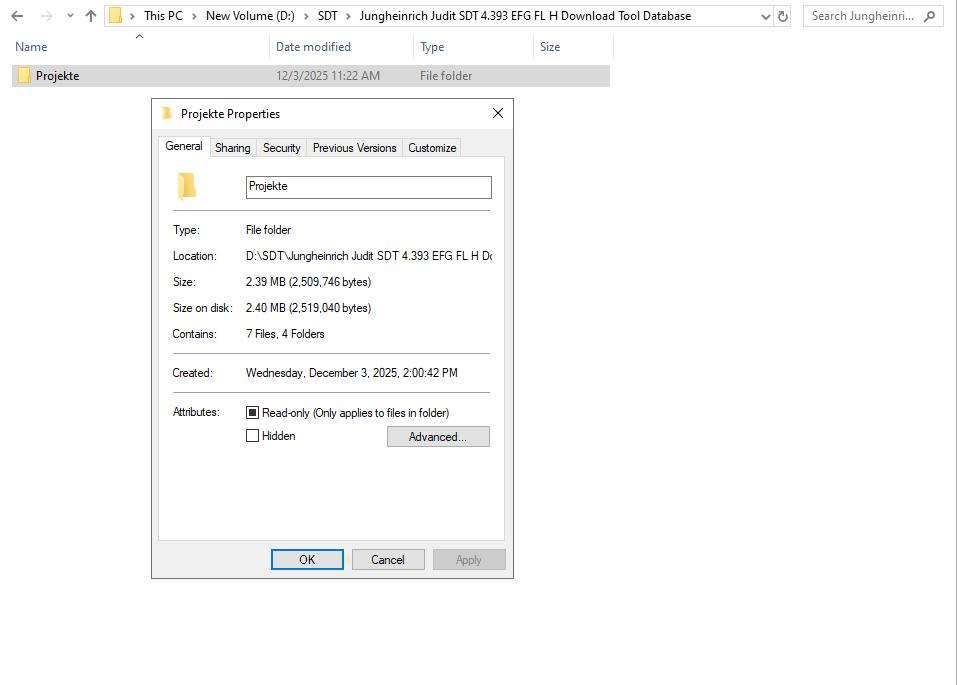Viewport: 957px width, 685px height.
Task: Click the folder icon in the address bar
Action: click(x=117, y=15)
